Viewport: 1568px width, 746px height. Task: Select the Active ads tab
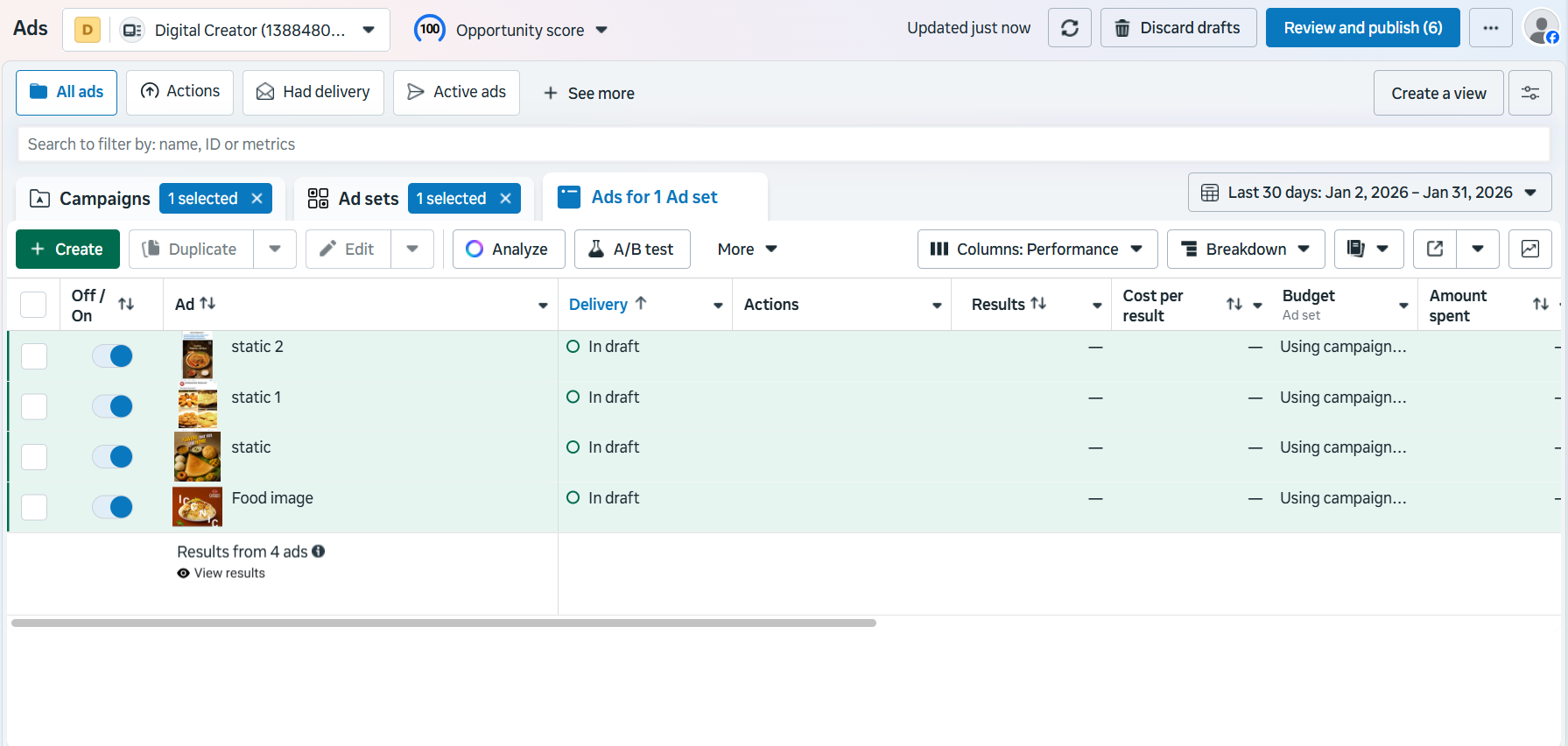pyautogui.click(x=456, y=92)
